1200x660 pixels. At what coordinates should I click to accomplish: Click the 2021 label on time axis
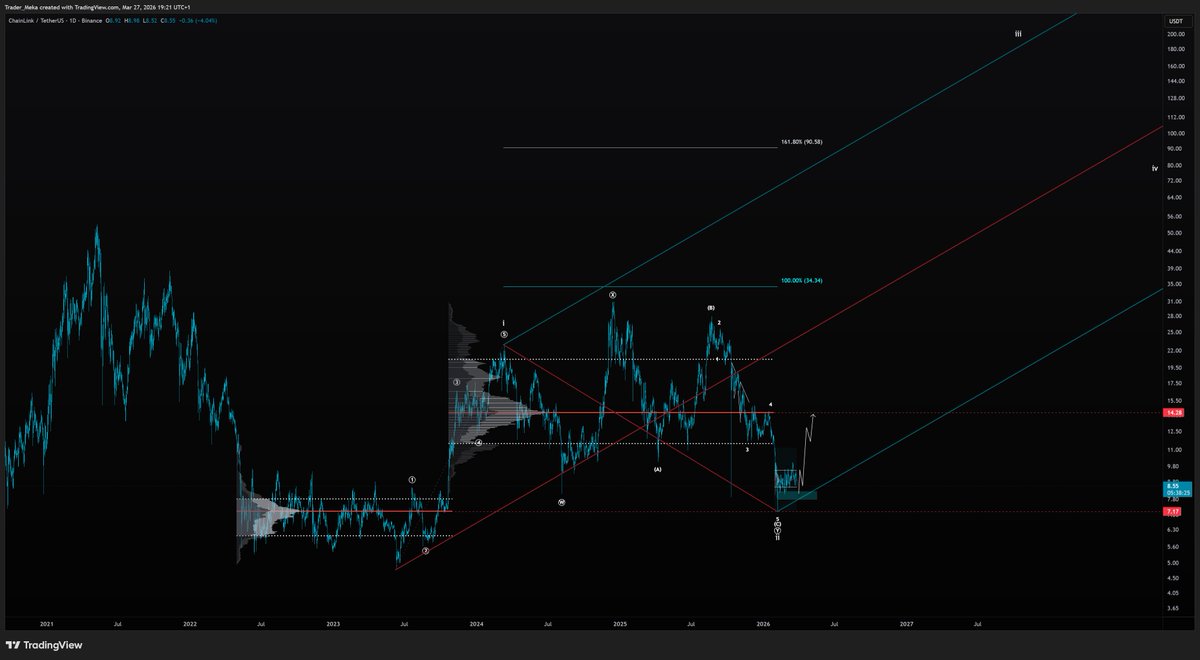pos(47,623)
